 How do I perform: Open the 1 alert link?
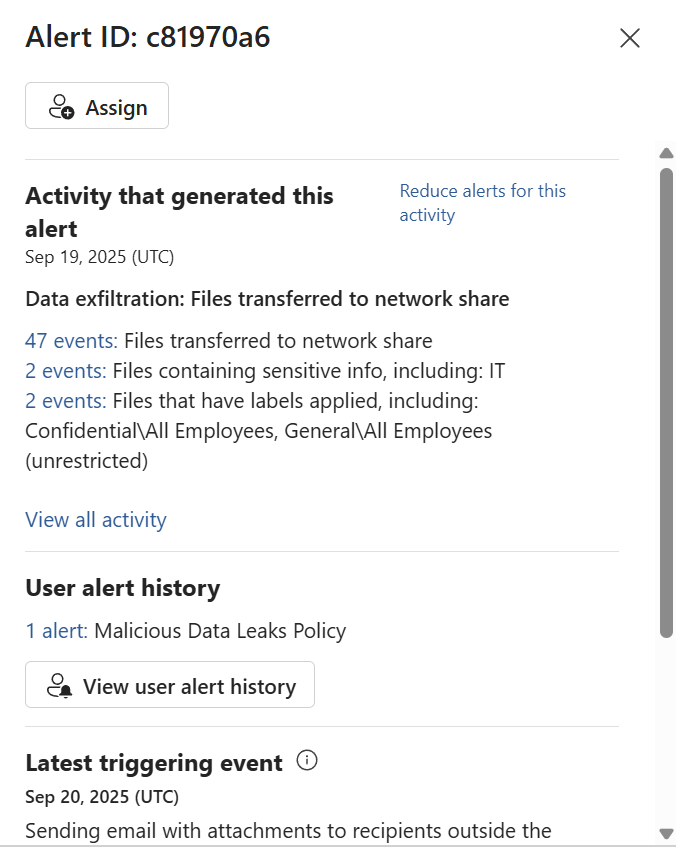click(x=56, y=631)
